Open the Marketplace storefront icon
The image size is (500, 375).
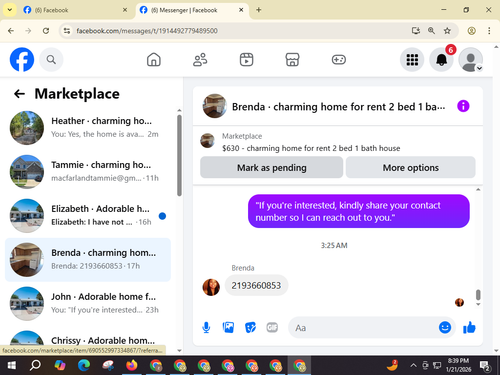click(292, 60)
